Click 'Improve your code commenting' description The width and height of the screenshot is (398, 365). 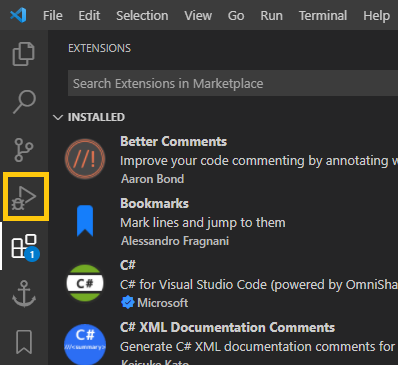(259, 161)
